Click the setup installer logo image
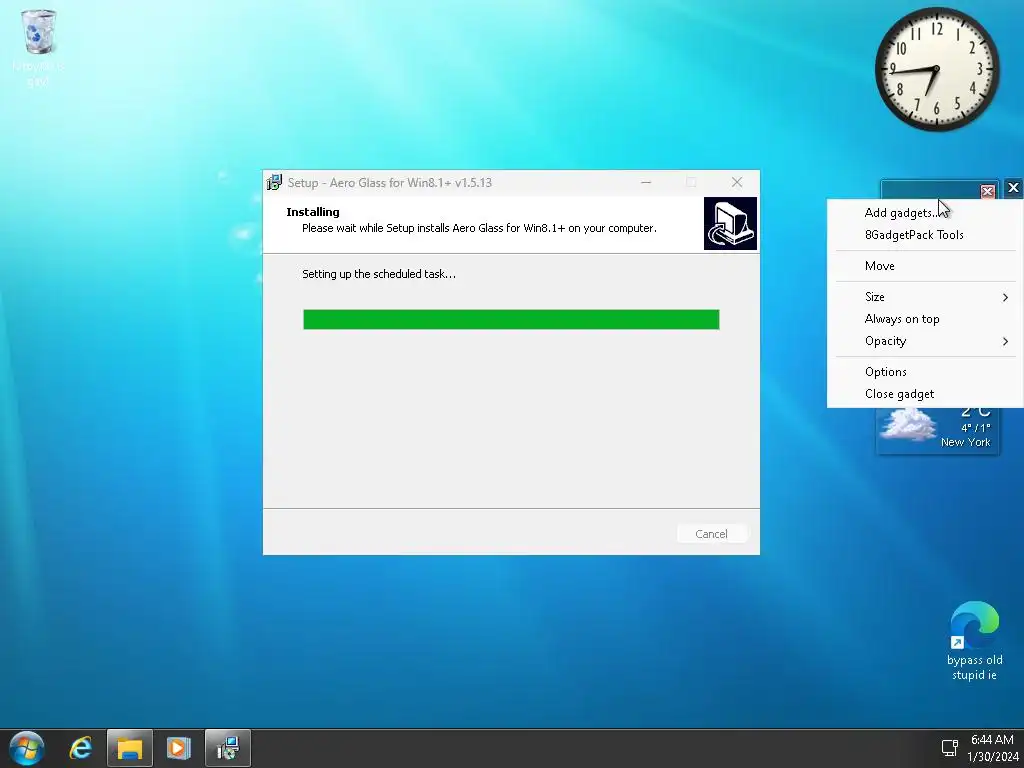The width and height of the screenshot is (1024, 768). pos(730,223)
